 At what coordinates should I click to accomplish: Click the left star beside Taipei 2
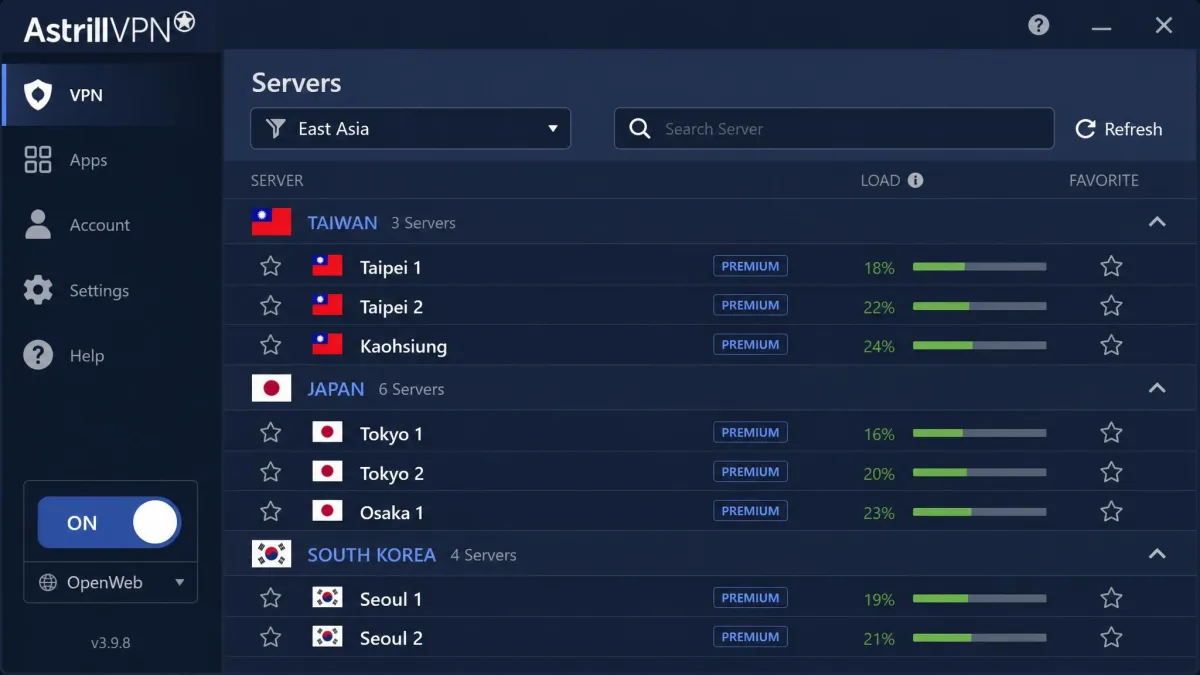270,305
